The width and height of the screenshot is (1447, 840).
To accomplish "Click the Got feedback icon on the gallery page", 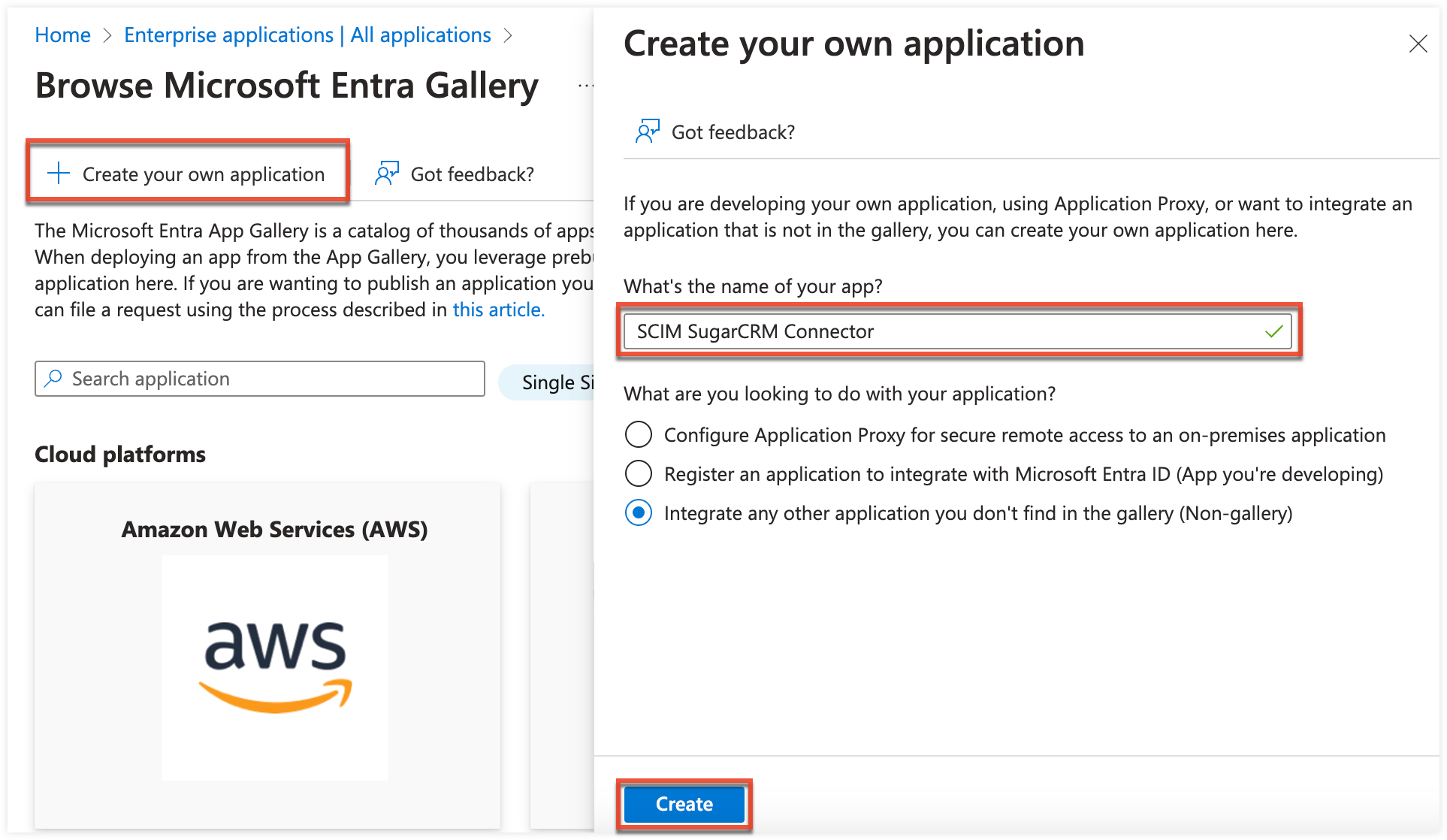I will pyautogui.click(x=388, y=174).
